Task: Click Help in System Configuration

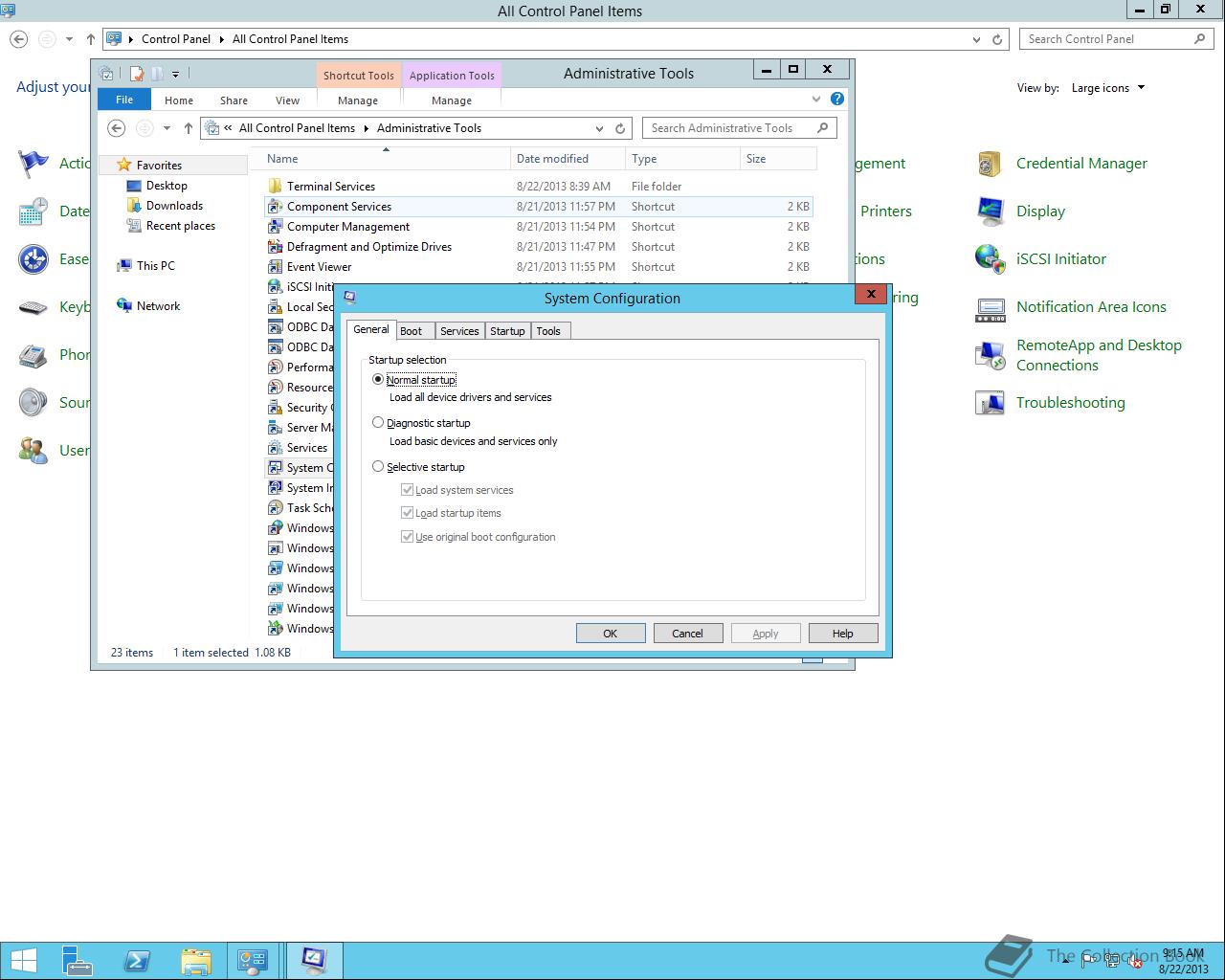Action: [842, 634]
